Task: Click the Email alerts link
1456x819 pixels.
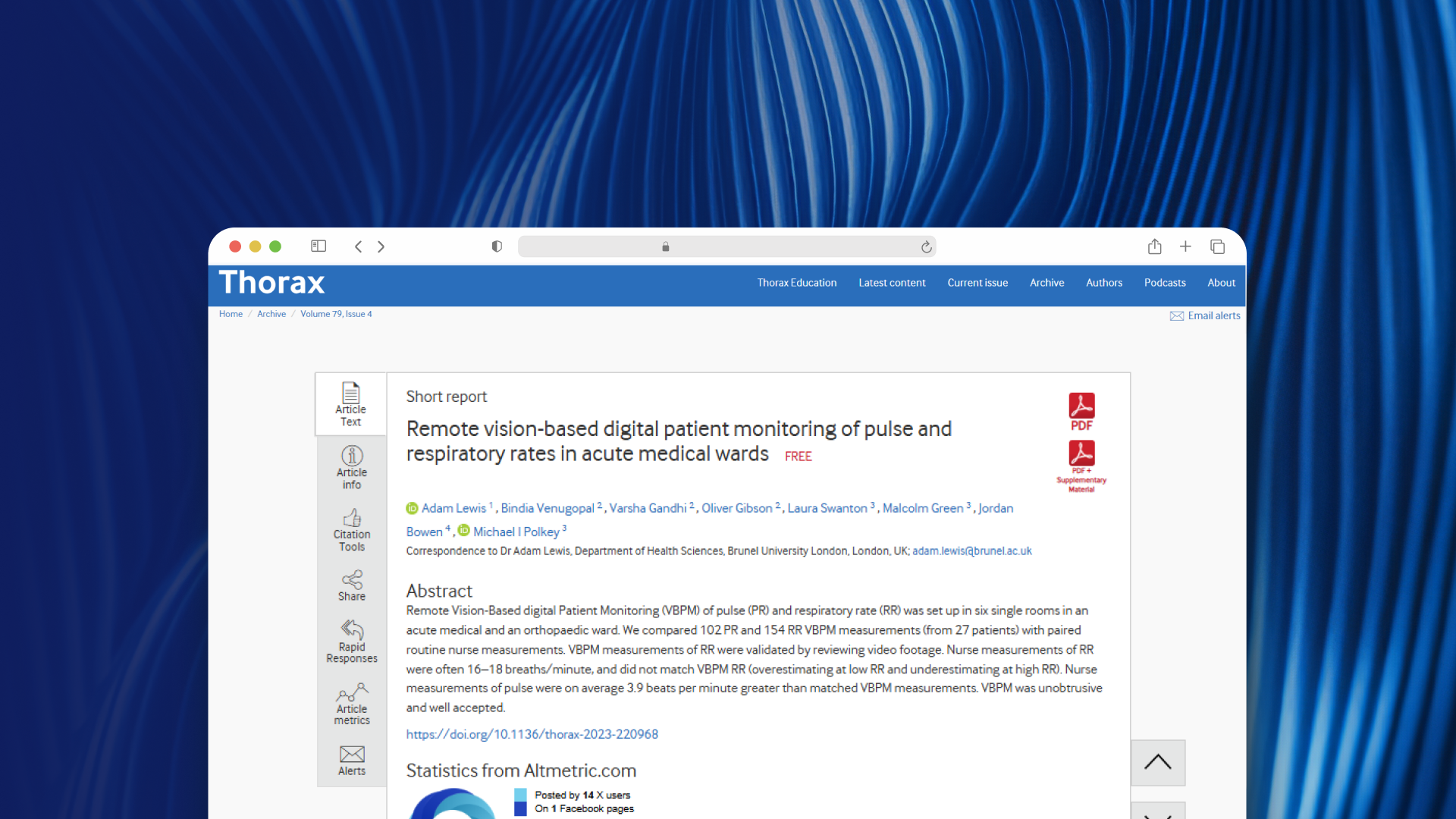Action: (x=1205, y=315)
